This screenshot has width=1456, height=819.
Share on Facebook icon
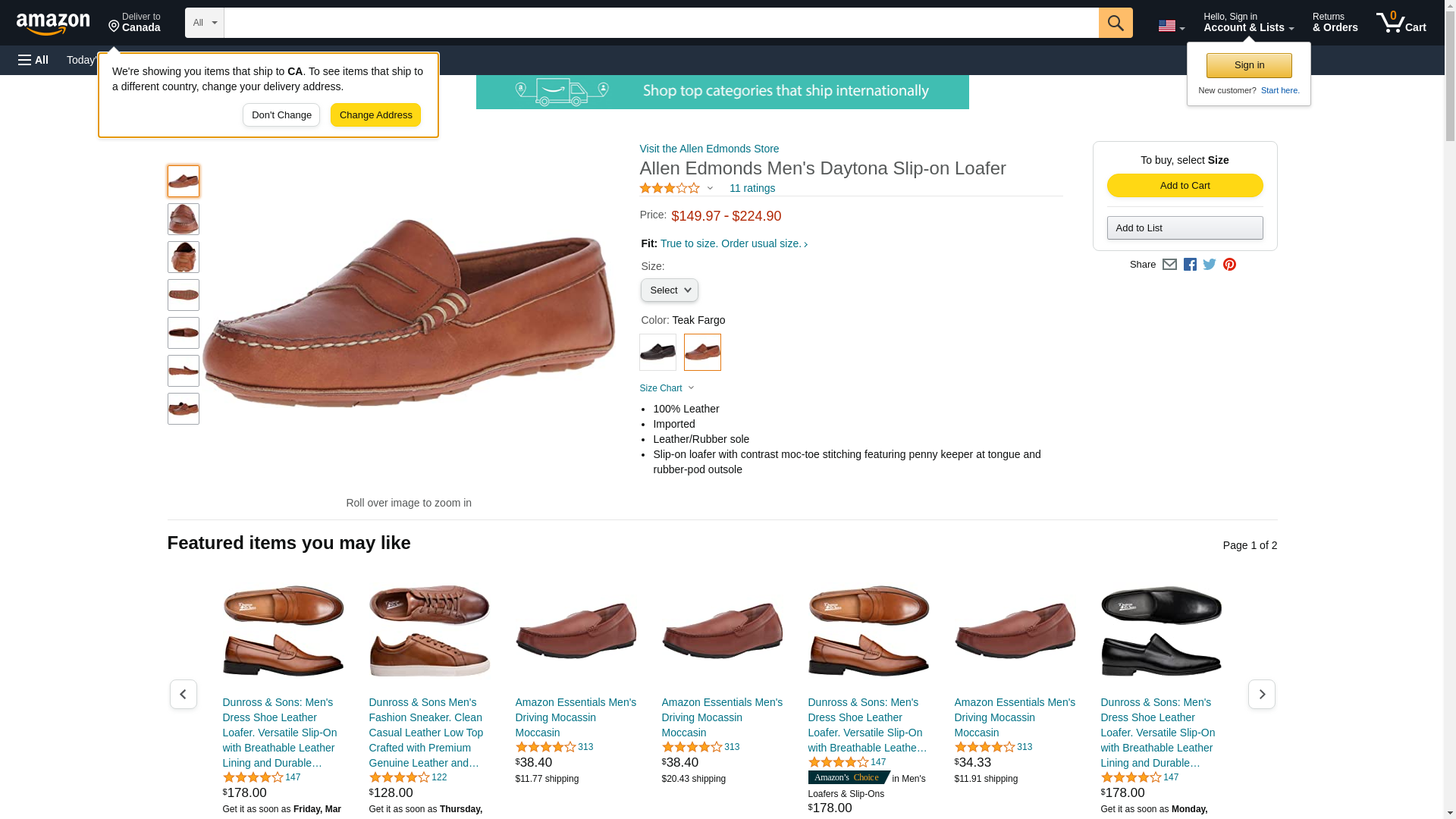coord(1190,265)
